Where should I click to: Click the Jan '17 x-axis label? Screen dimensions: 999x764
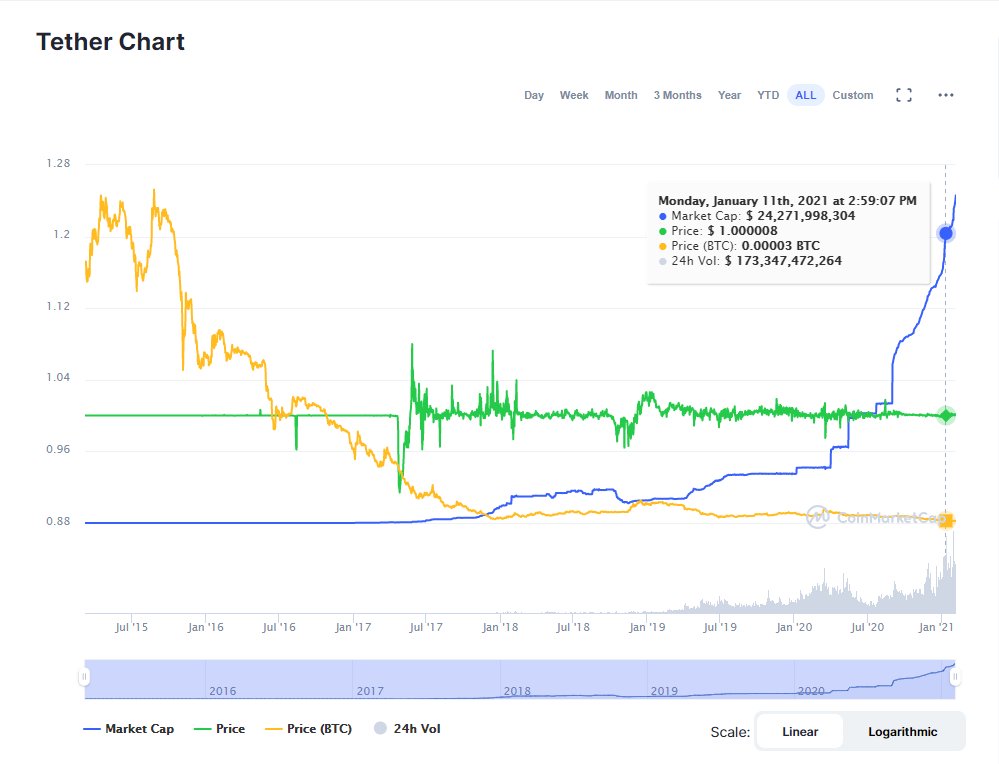353,627
